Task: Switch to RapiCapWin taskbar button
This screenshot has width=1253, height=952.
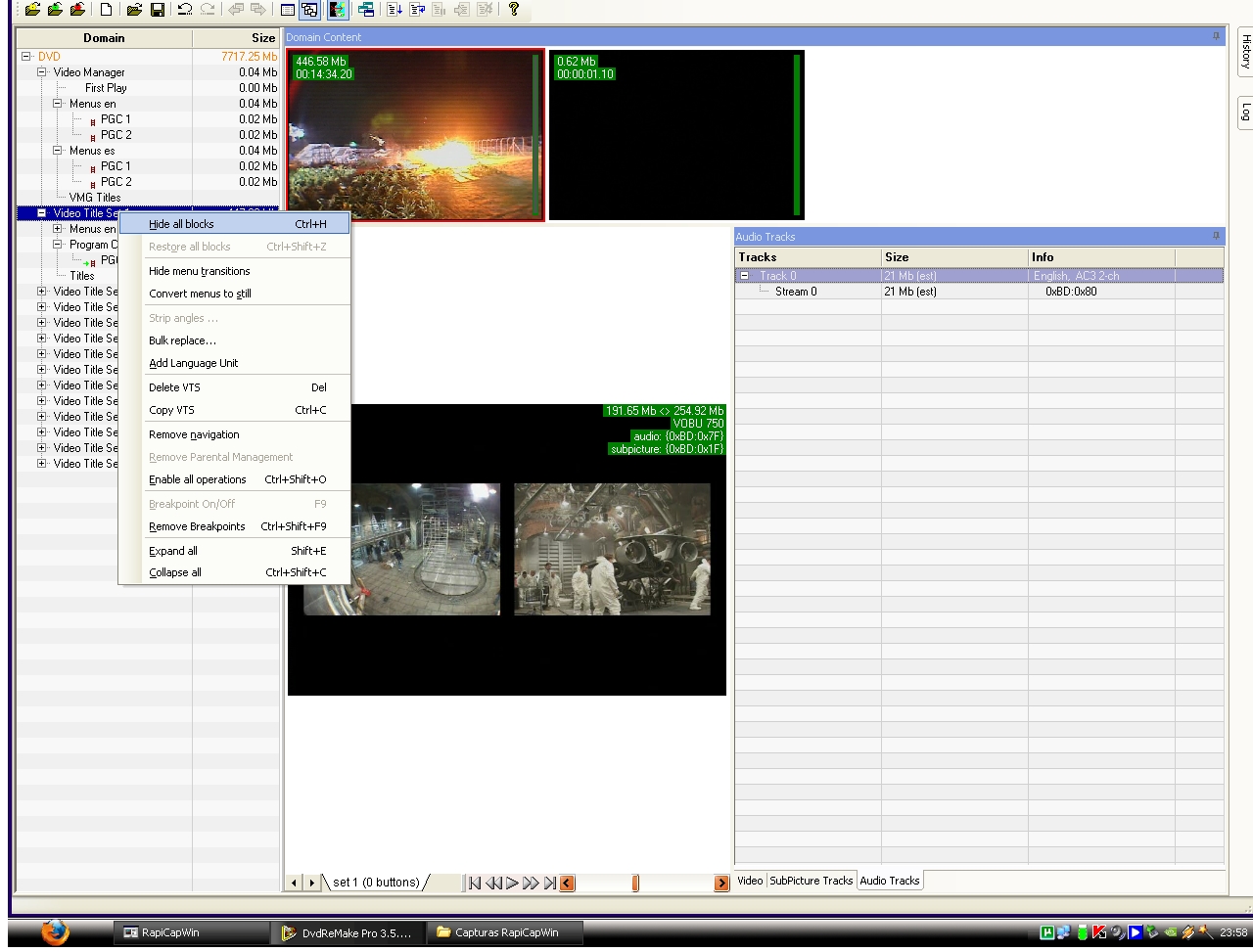Action: click(192, 932)
